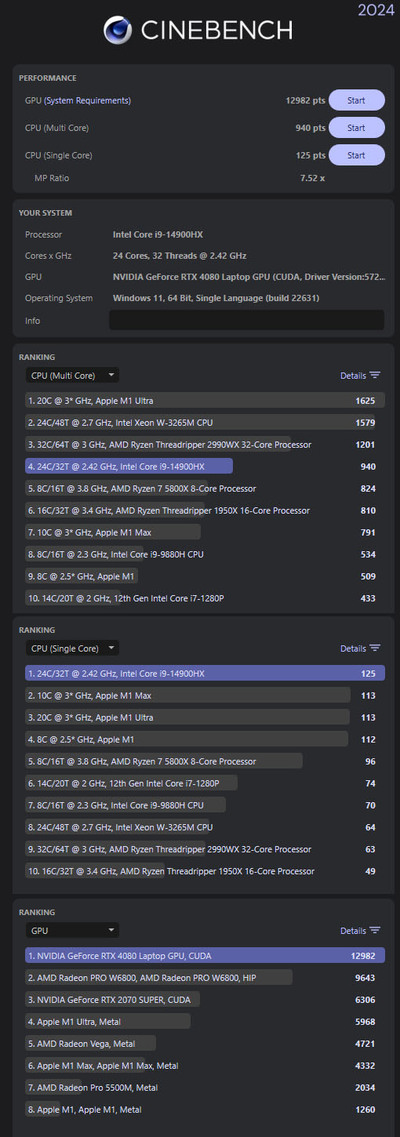Select Apple M1 Max row scoring 113

[205, 695]
